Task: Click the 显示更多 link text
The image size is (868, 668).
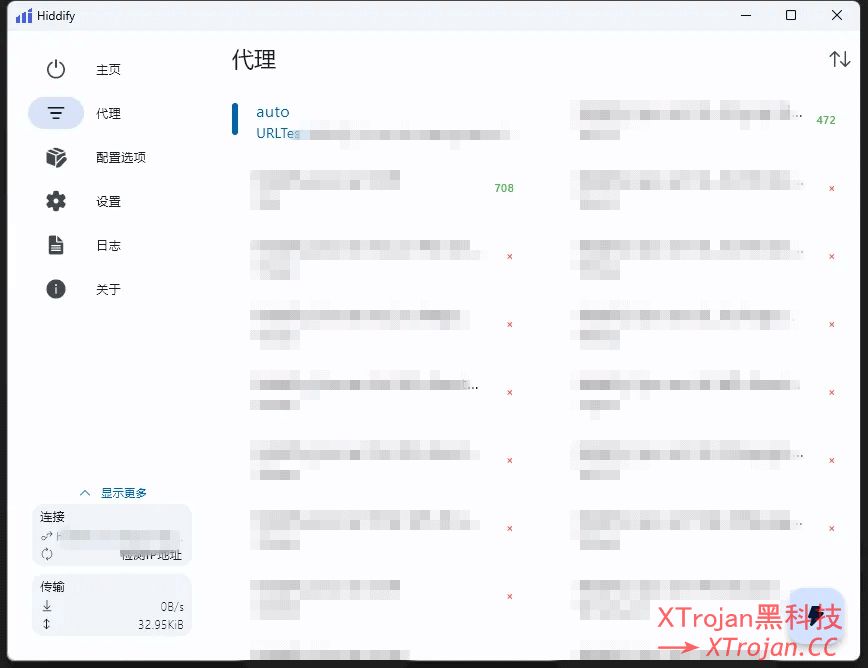Action: coord(123,493)
